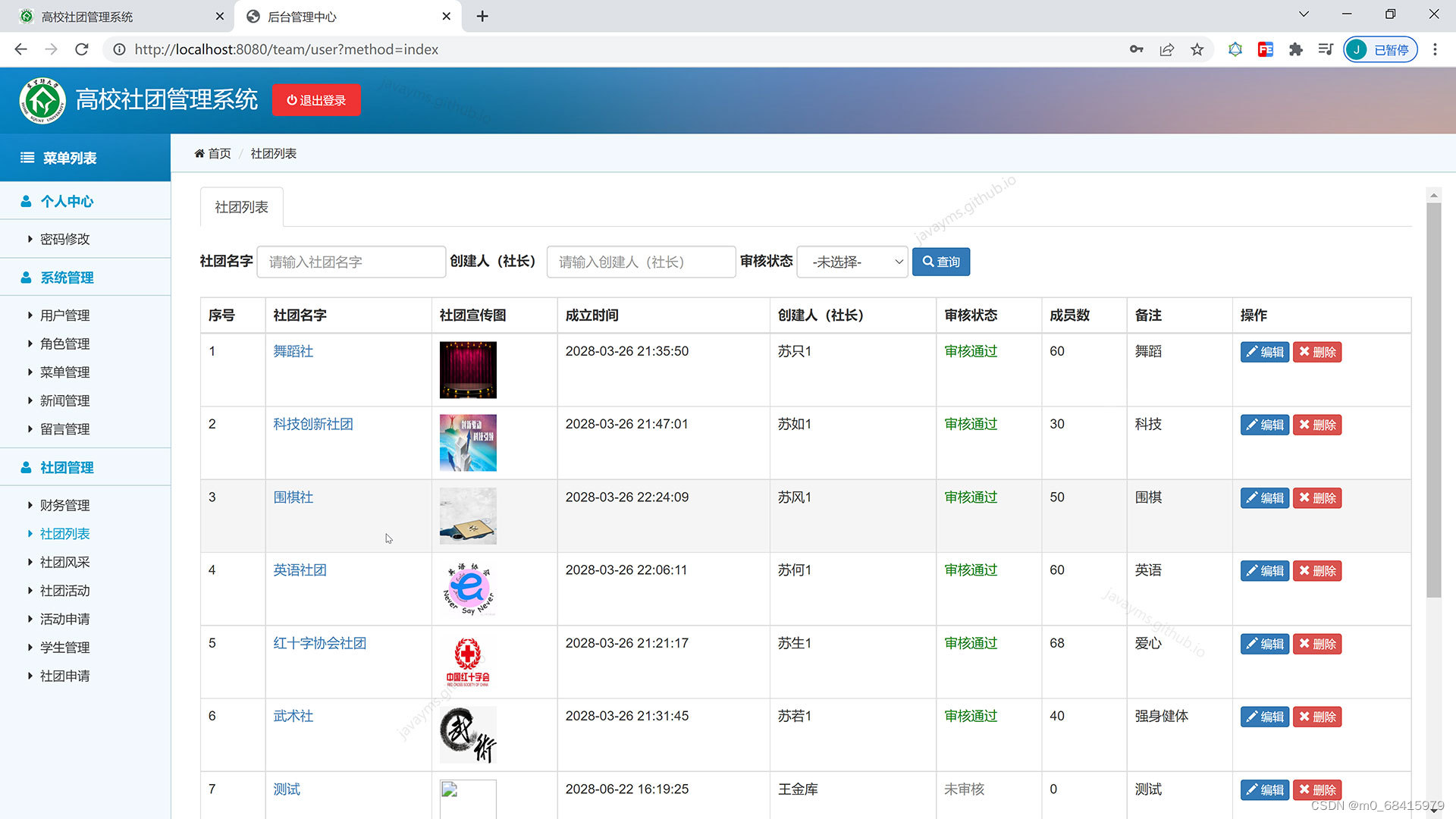Open browser three-dot menu
The height and width of the screenshot is (819, 1456).
[1434, 49]
